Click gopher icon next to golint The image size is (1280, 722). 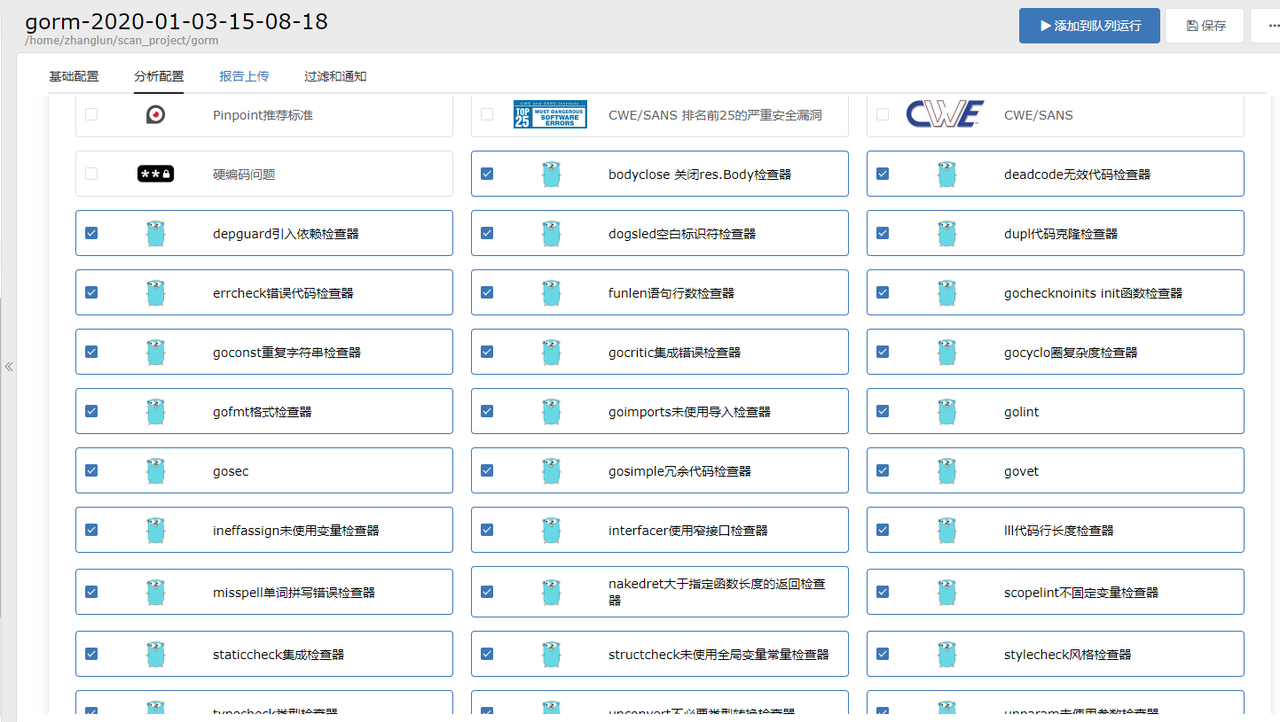(x=947, y=411)
